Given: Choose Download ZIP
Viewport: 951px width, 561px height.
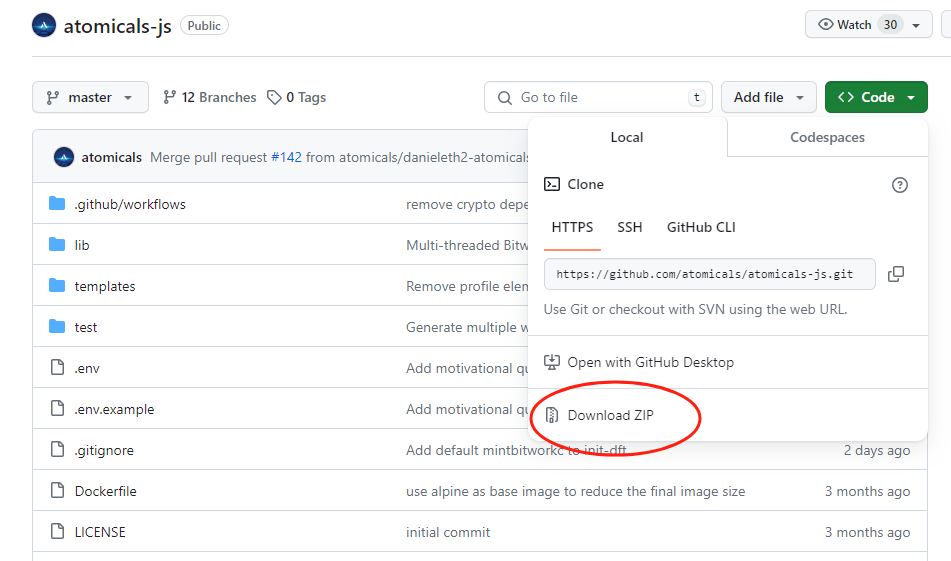Looking at the screenshot, I should tap(610, 415).
